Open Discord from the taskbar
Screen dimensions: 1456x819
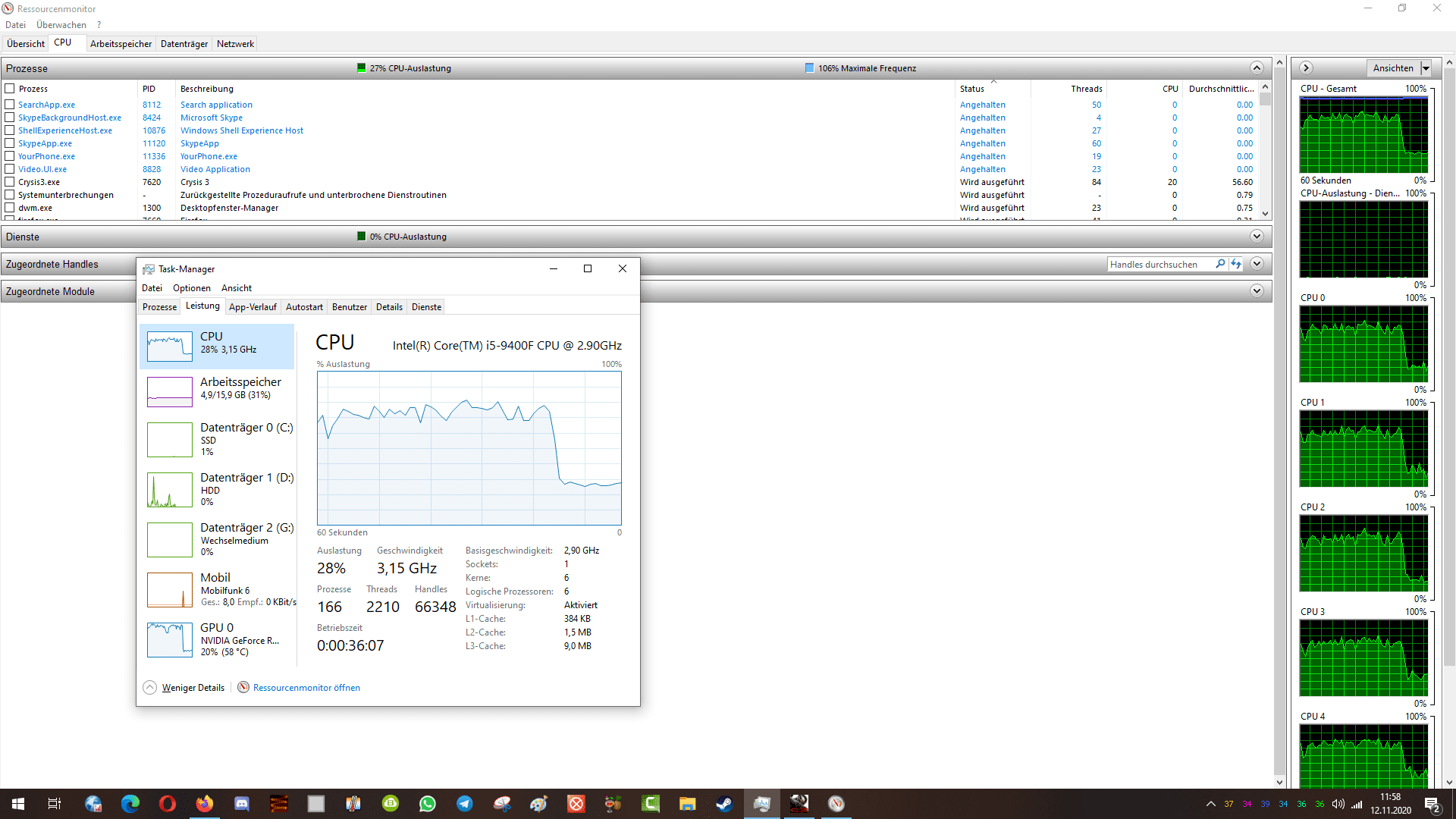pyautogui.click(x=242, y=804)
